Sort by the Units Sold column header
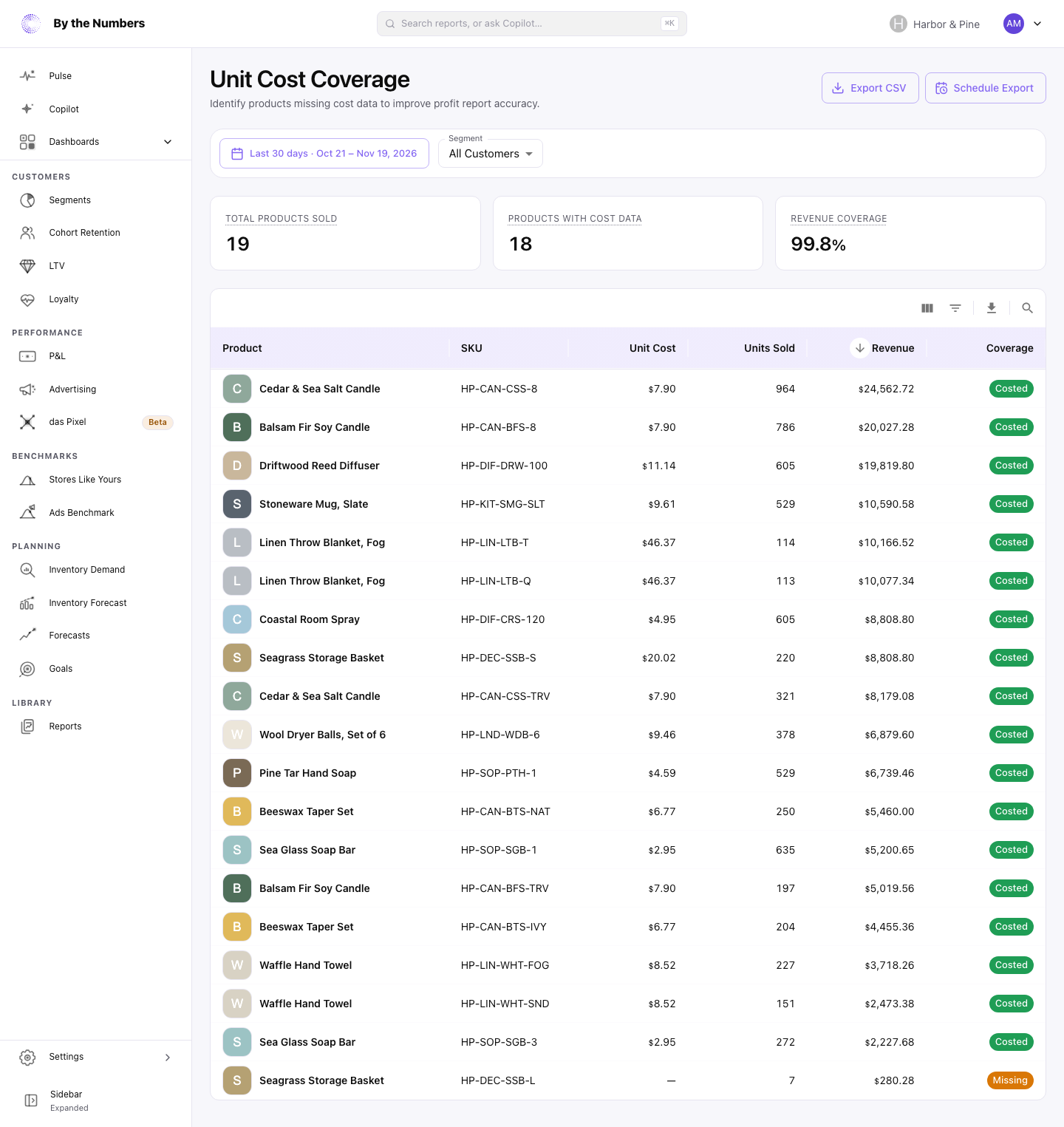The width and height of the screenshot is (1064, 1127). coord(769,348)
